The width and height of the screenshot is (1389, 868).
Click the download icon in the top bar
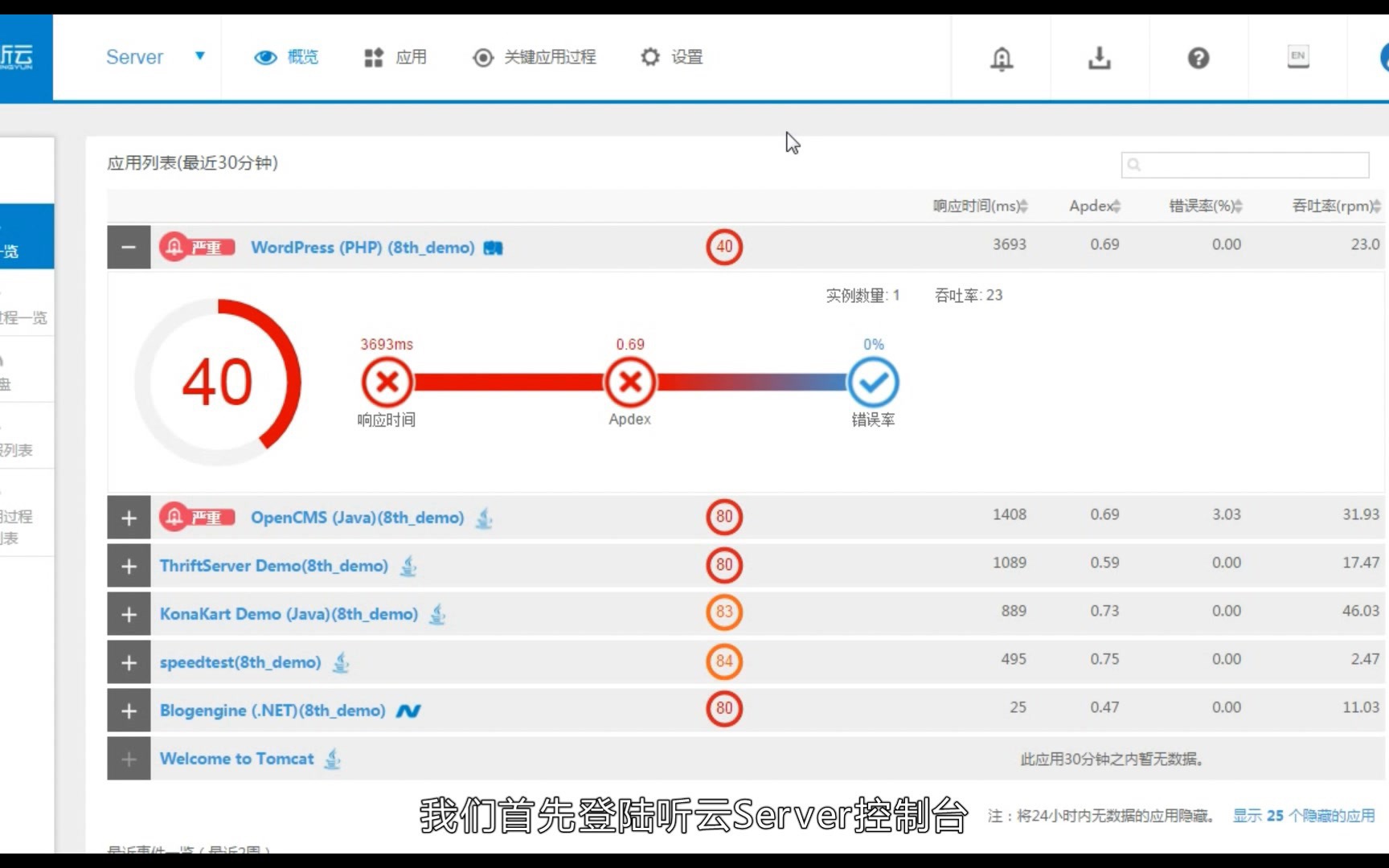(1099, 57)
